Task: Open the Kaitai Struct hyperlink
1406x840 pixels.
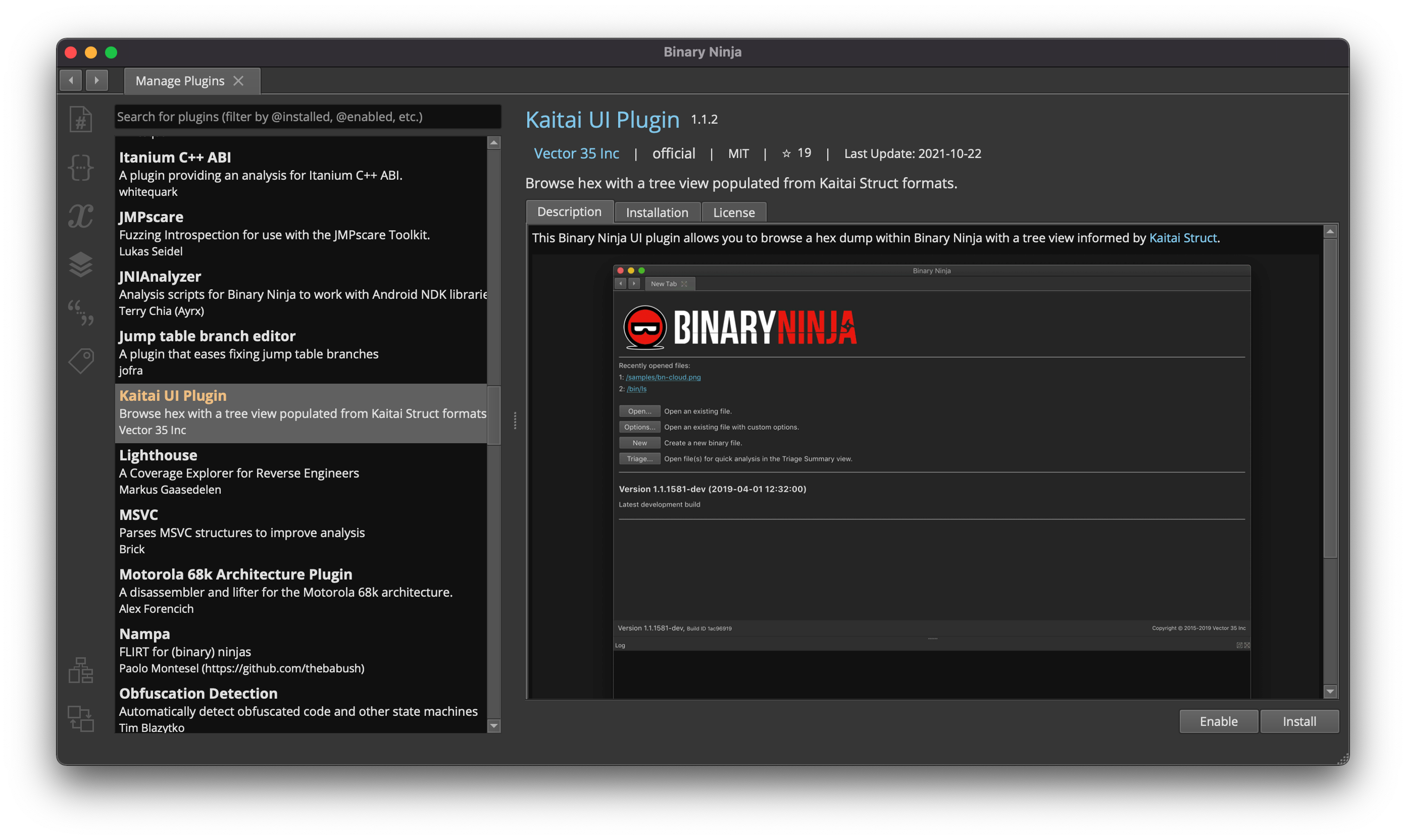Action: [1182, 238]
